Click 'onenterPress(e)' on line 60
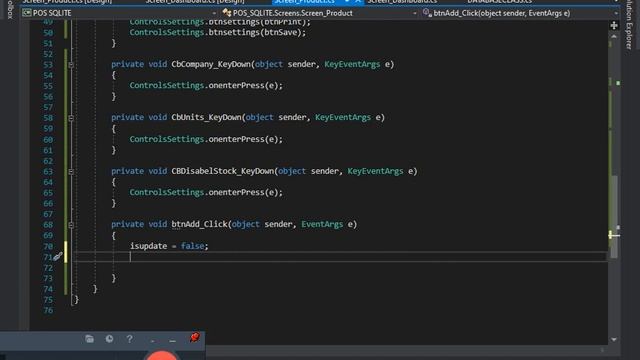The image size is (640, 360). [x=243, y=139]
